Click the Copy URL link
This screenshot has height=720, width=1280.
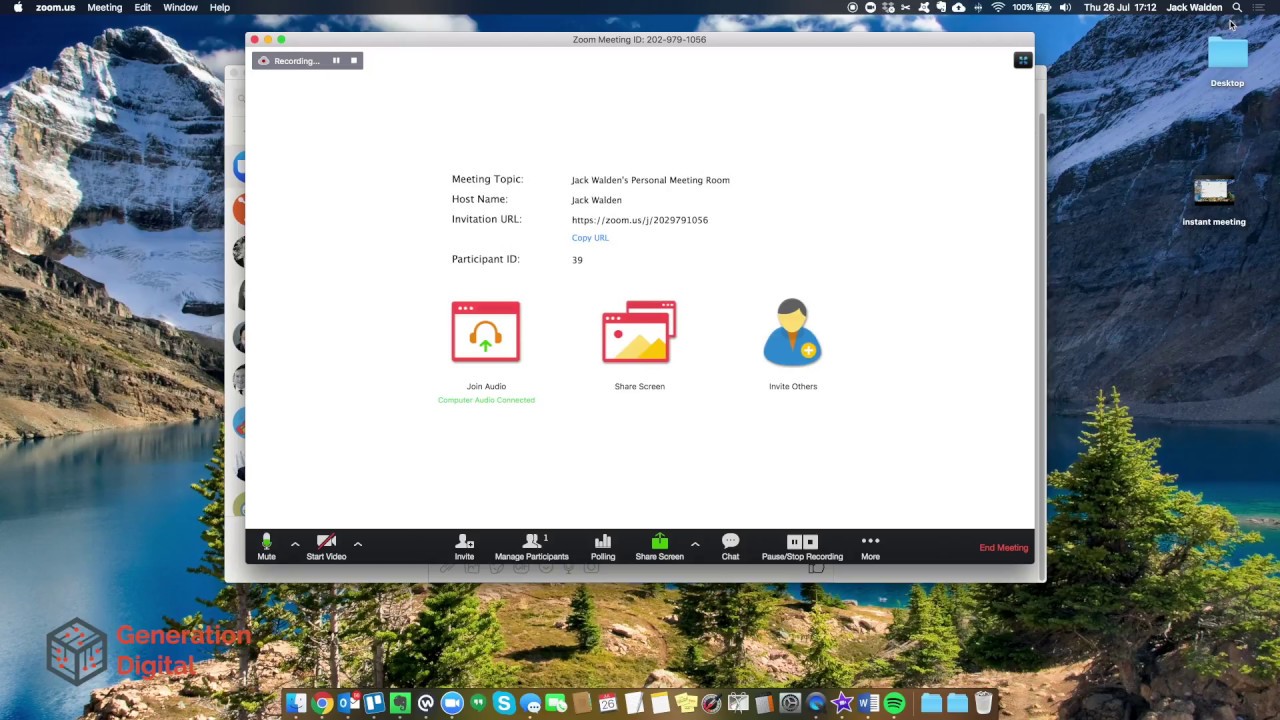[590, 238]
